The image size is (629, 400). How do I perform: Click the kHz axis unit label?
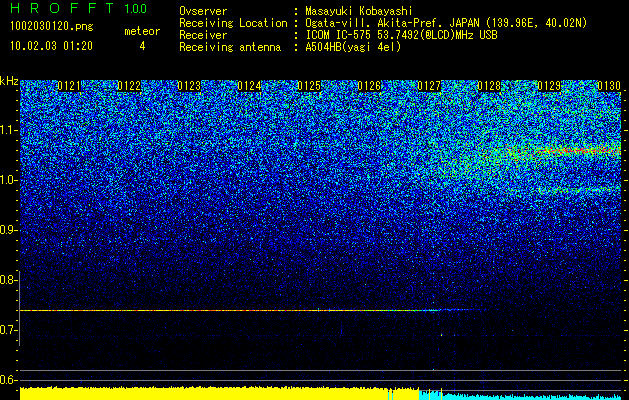click(9, 81)
